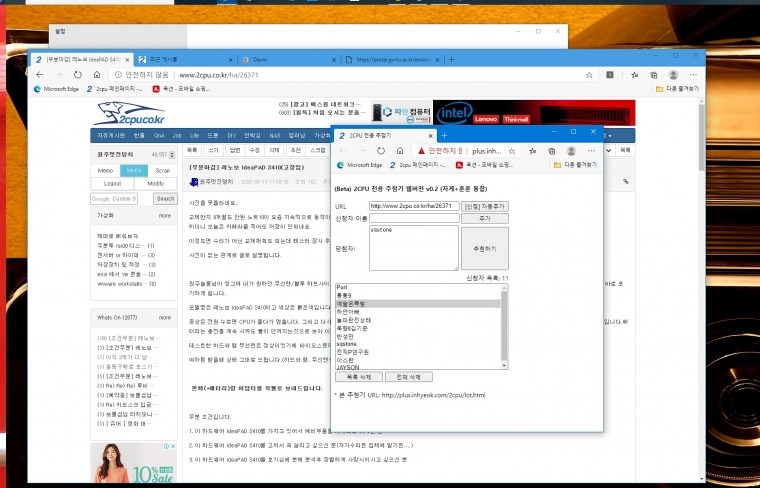Open Microsoft Edge bookmark in main window
Screen dimensions: 760x488
click(56, 89)
